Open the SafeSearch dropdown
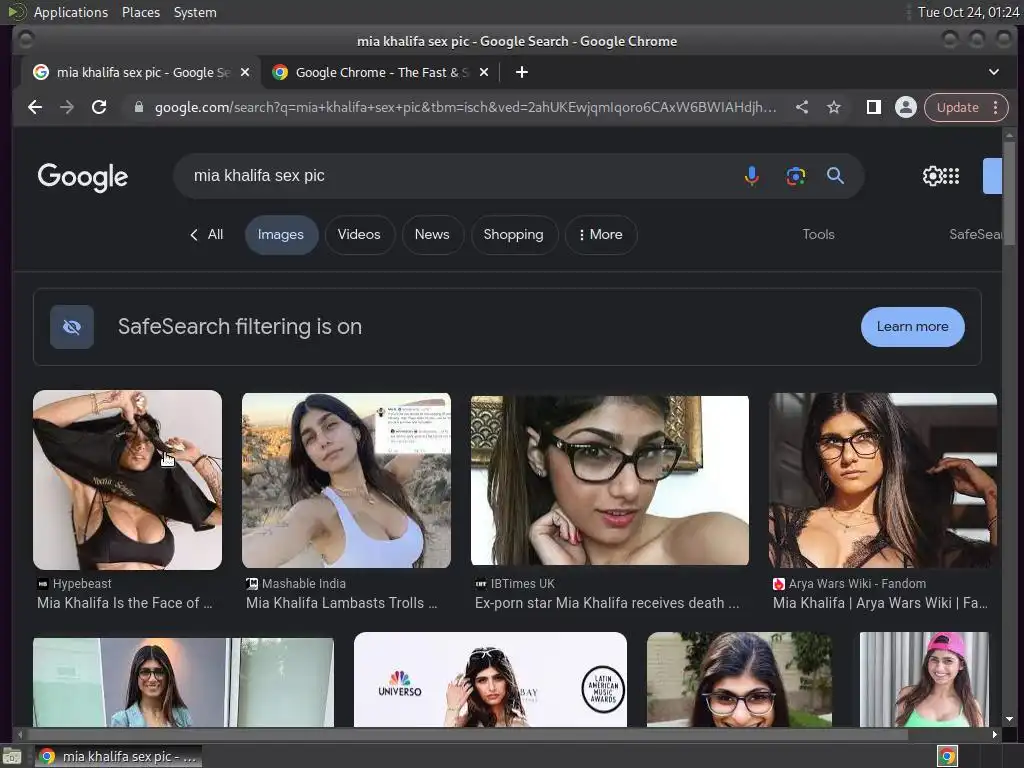The height and width of the screenshot is (768, 1024). pyautogui.click(x=975, y=234)
